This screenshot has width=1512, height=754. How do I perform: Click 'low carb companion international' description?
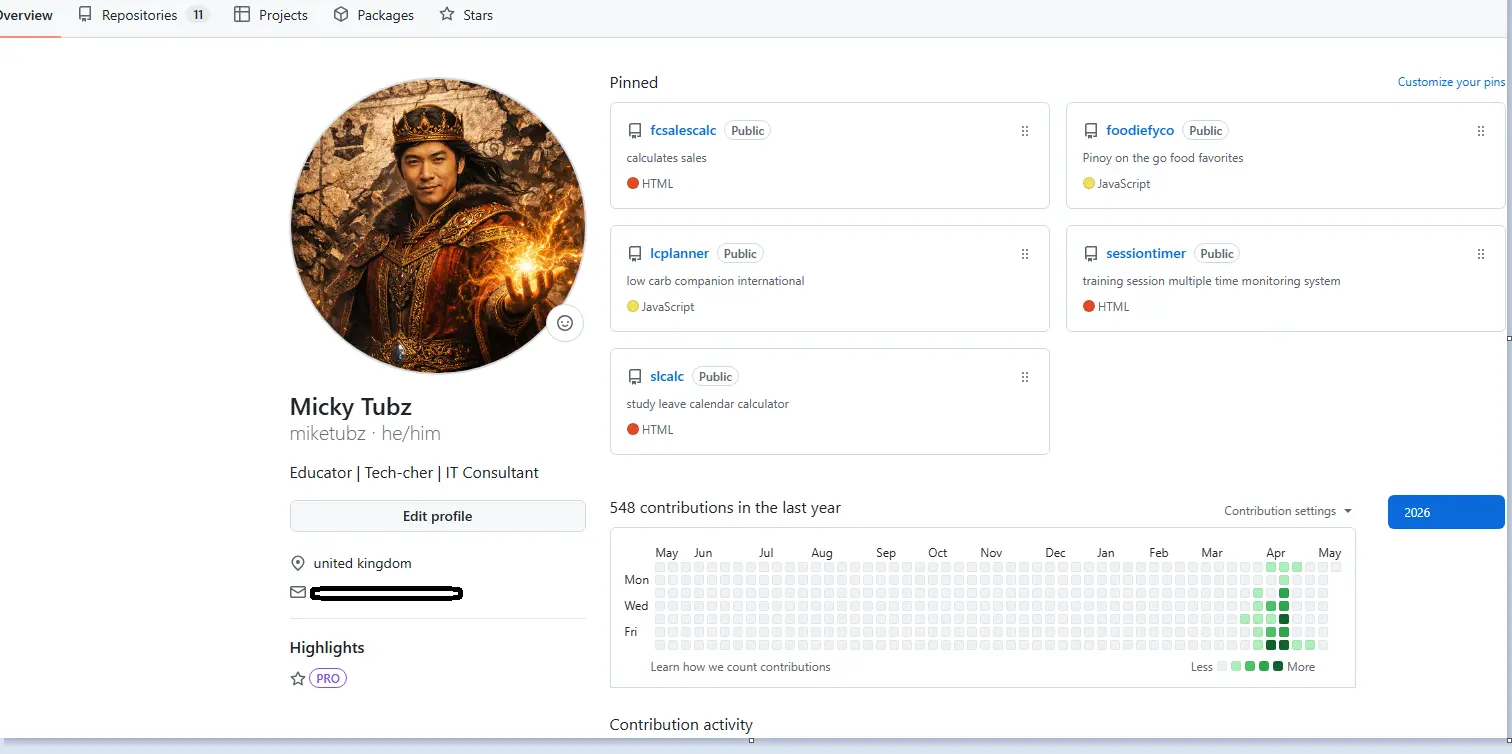click(716, 281)
